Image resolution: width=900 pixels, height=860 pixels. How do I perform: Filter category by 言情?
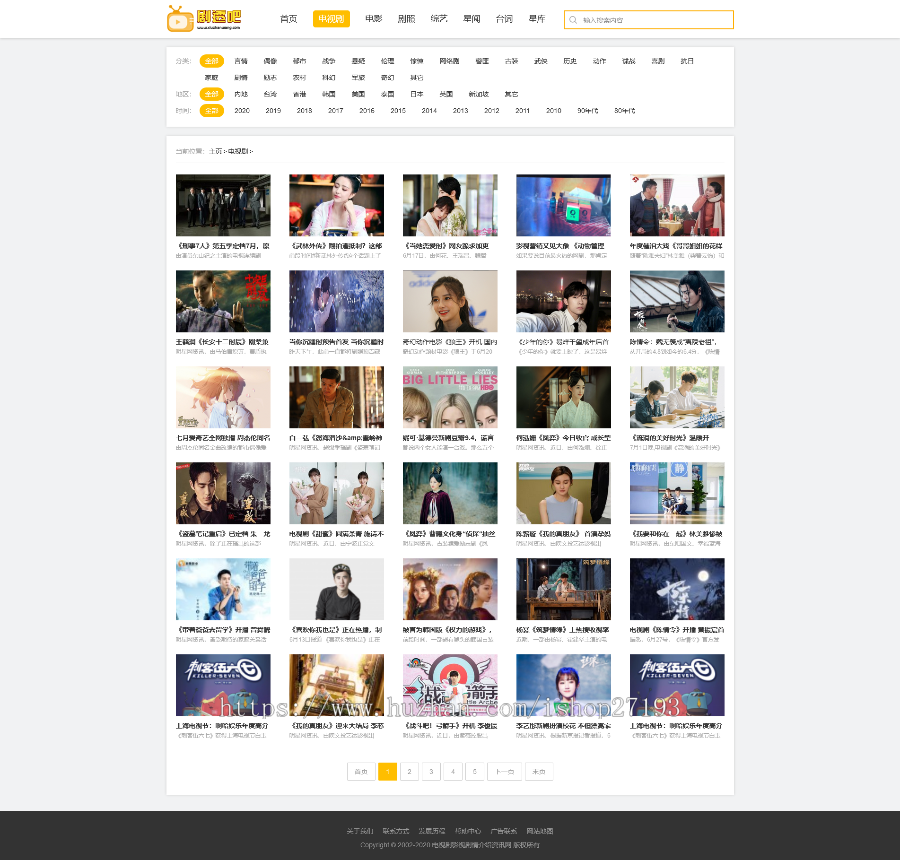[x=241, y=61]
